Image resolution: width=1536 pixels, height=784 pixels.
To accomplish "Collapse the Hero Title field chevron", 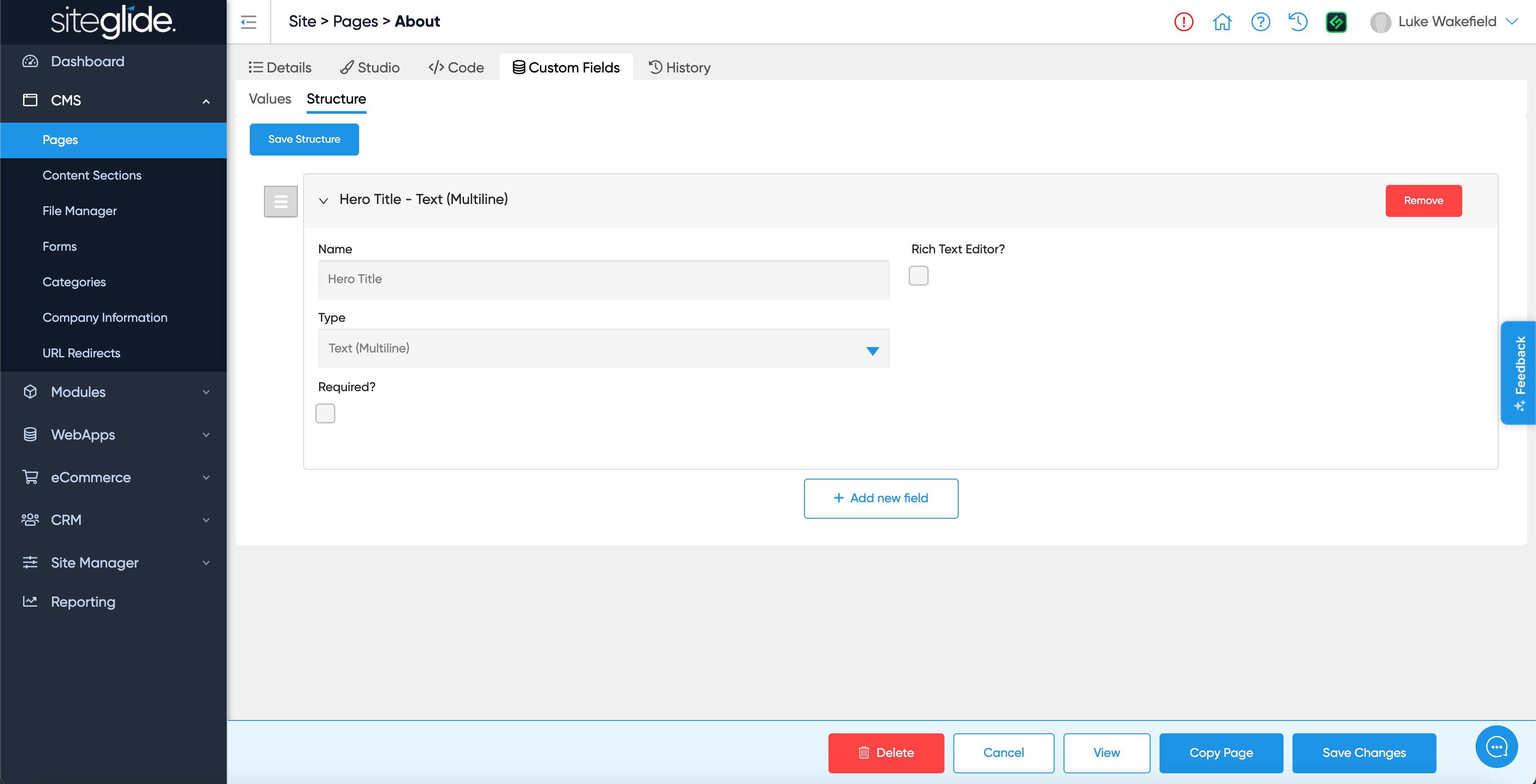I will [324, 200].
